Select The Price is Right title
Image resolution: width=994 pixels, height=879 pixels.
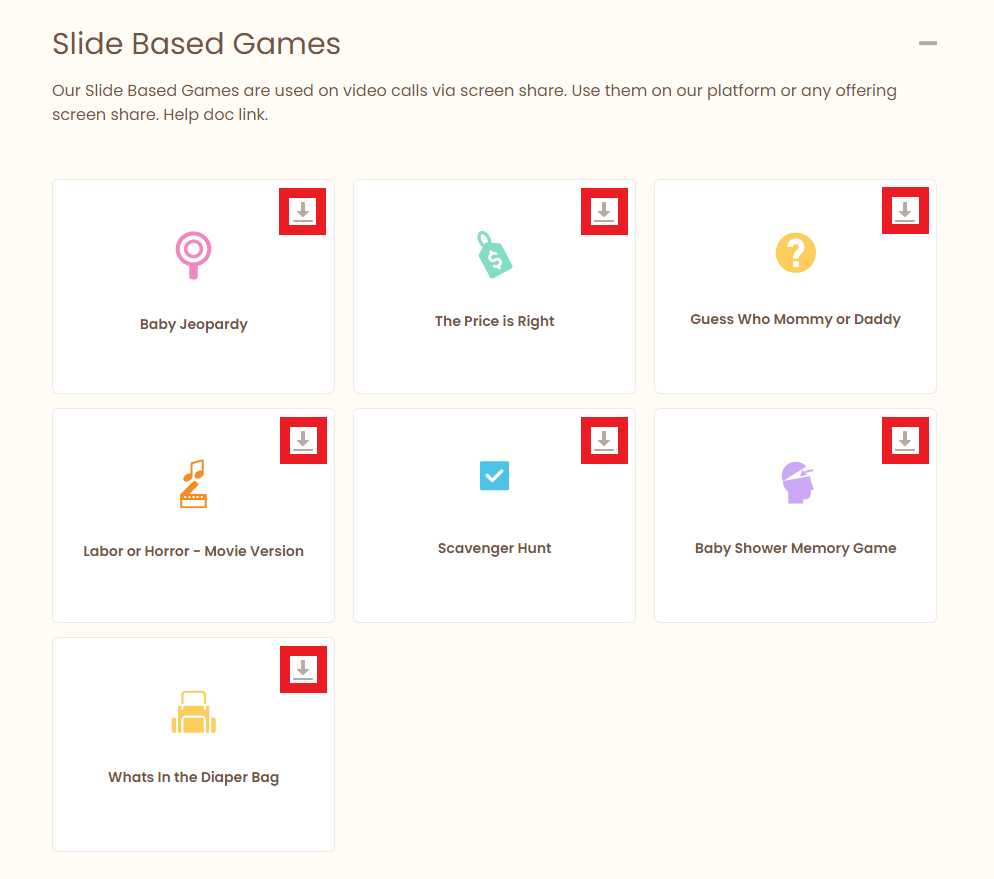coord(494,321)
